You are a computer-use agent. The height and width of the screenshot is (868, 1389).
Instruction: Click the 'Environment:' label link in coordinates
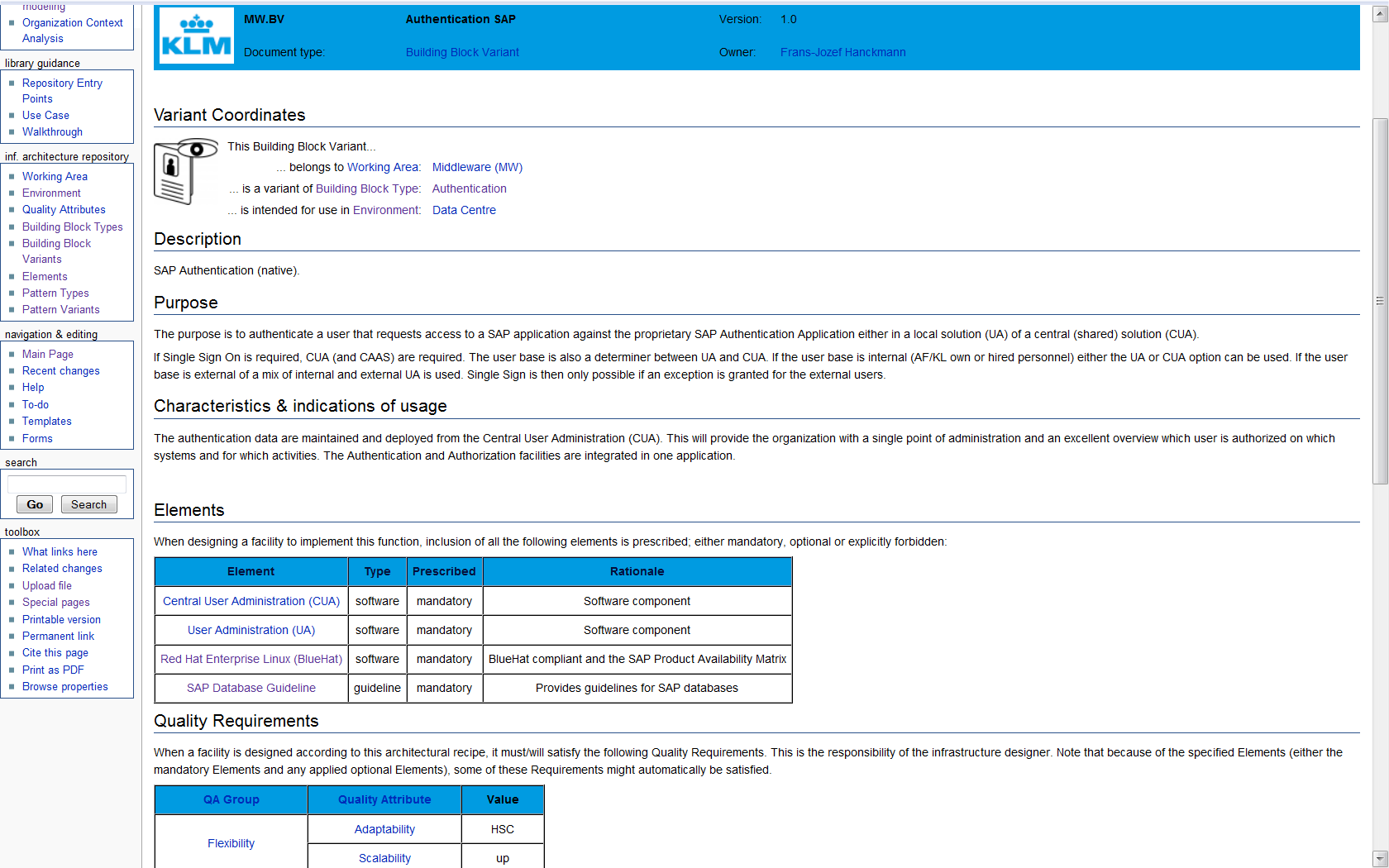tap(387, 210)
